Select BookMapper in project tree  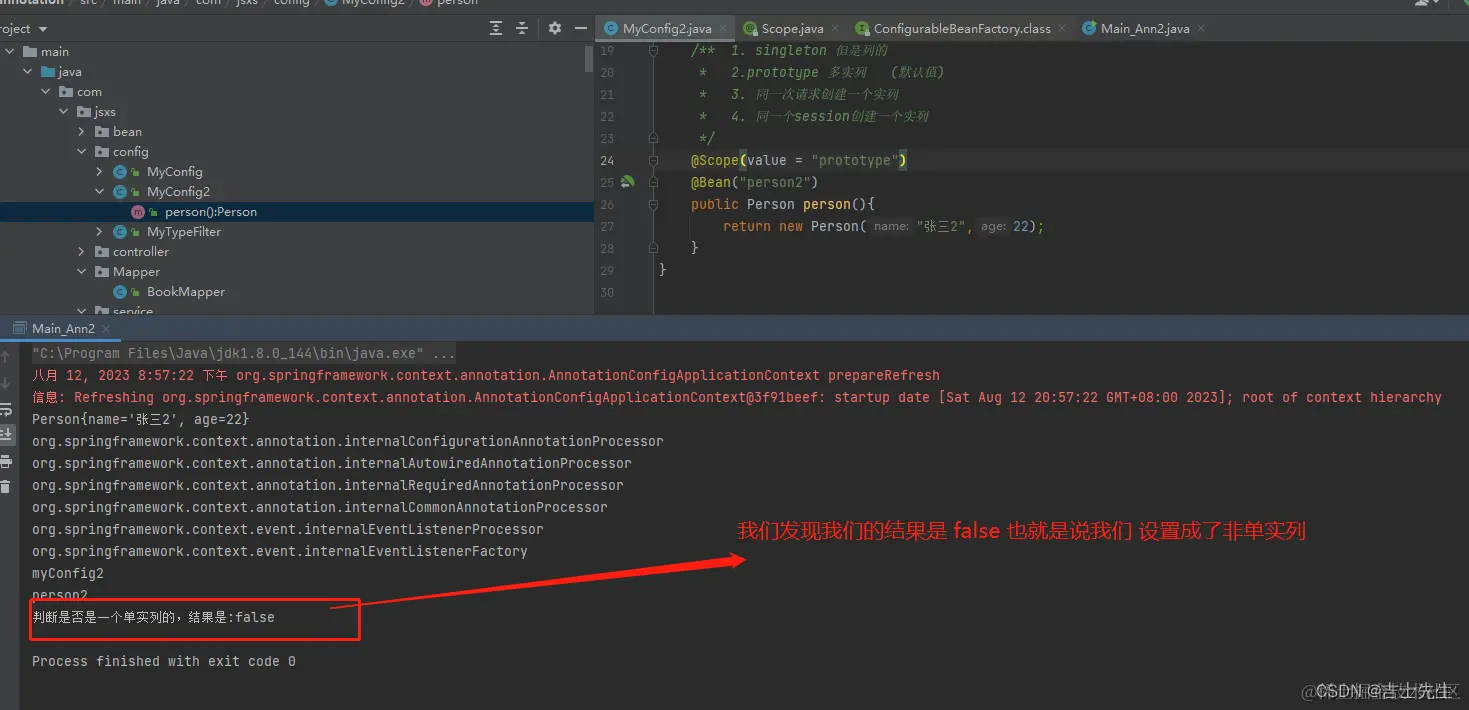tap(186, 292)
